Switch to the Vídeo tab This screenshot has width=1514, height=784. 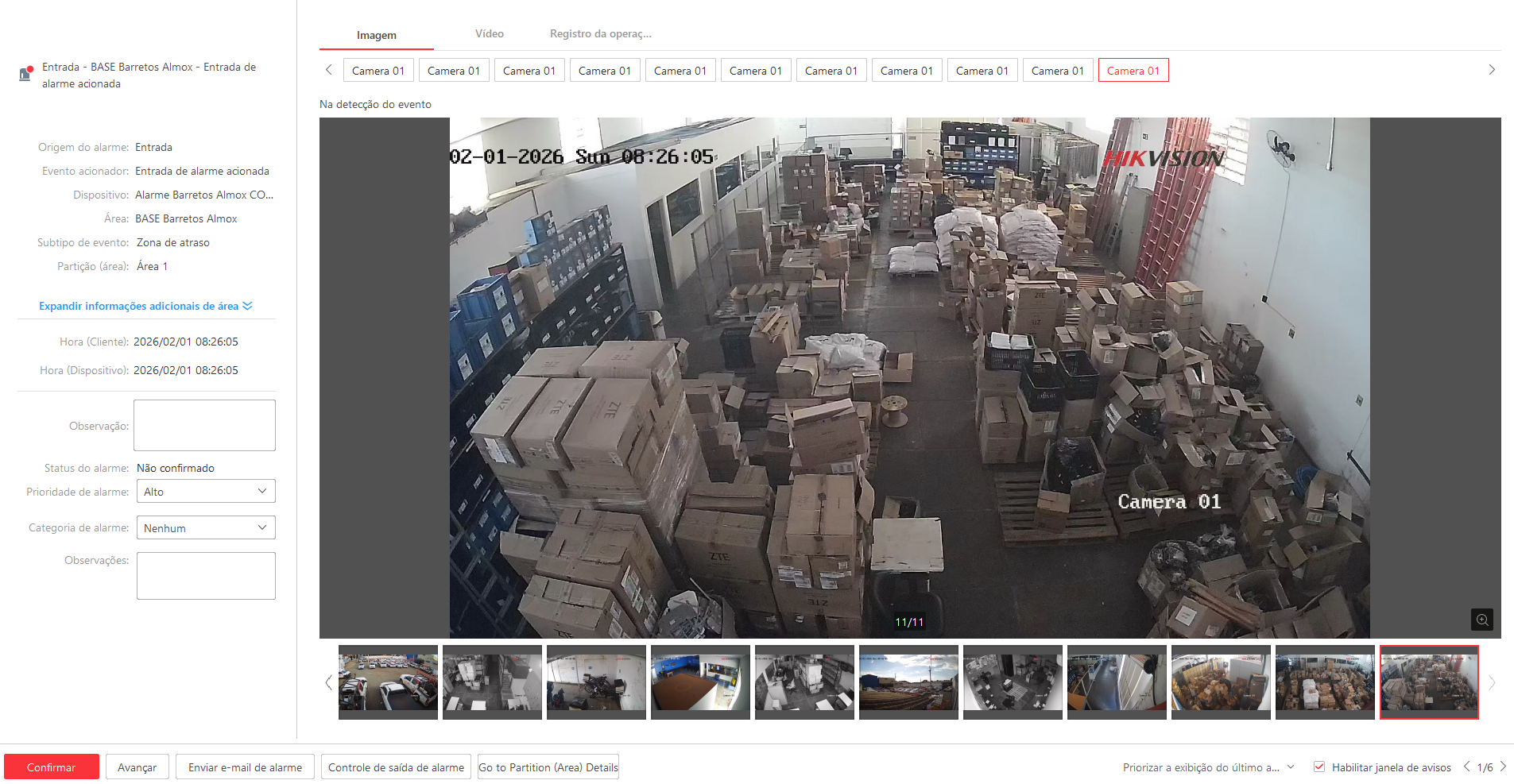[x=489, y=33]
